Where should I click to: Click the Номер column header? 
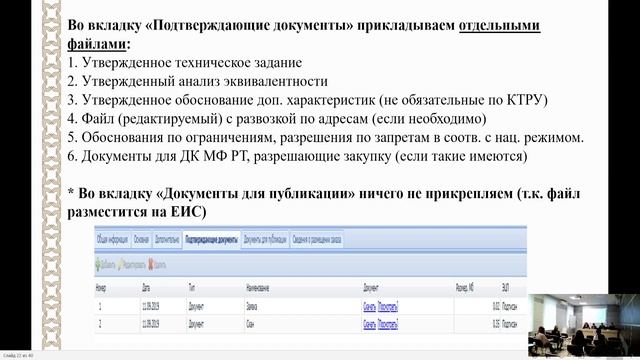coord(101,288)
